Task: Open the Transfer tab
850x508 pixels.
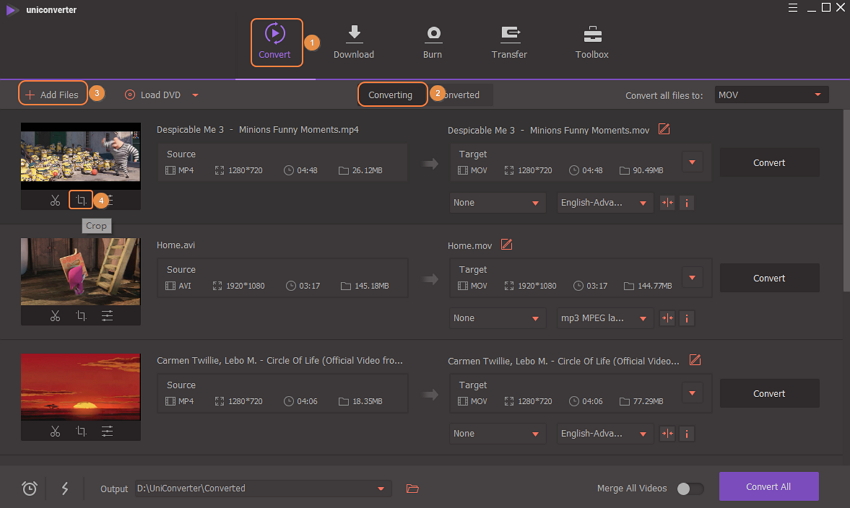Action: pos(509,42)
